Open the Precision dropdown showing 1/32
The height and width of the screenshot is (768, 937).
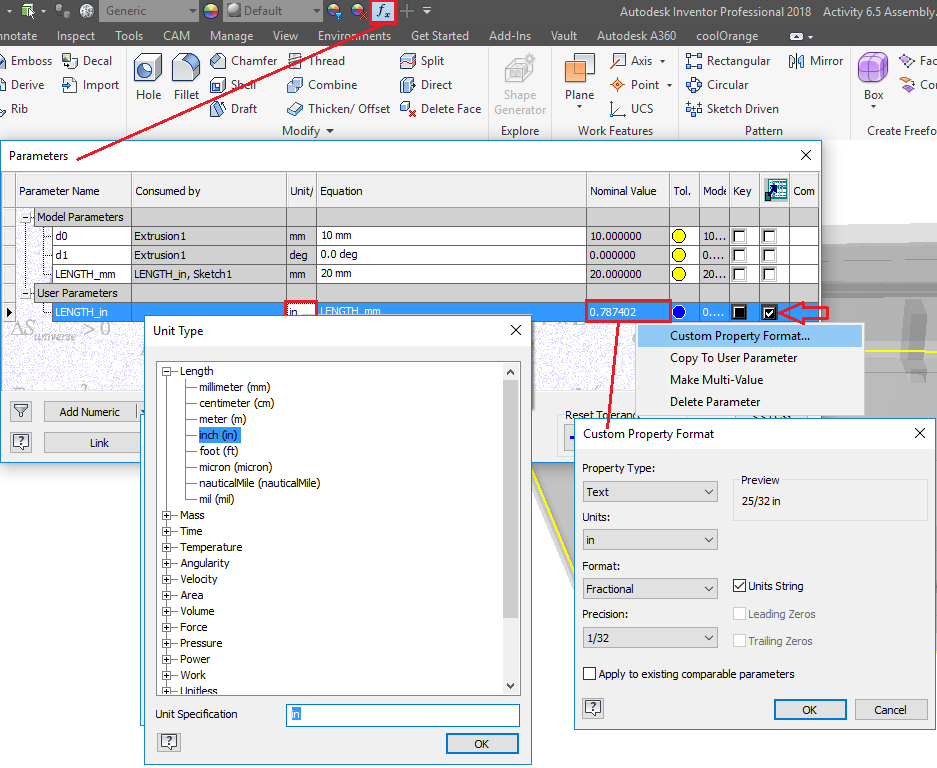pos(649,637)
